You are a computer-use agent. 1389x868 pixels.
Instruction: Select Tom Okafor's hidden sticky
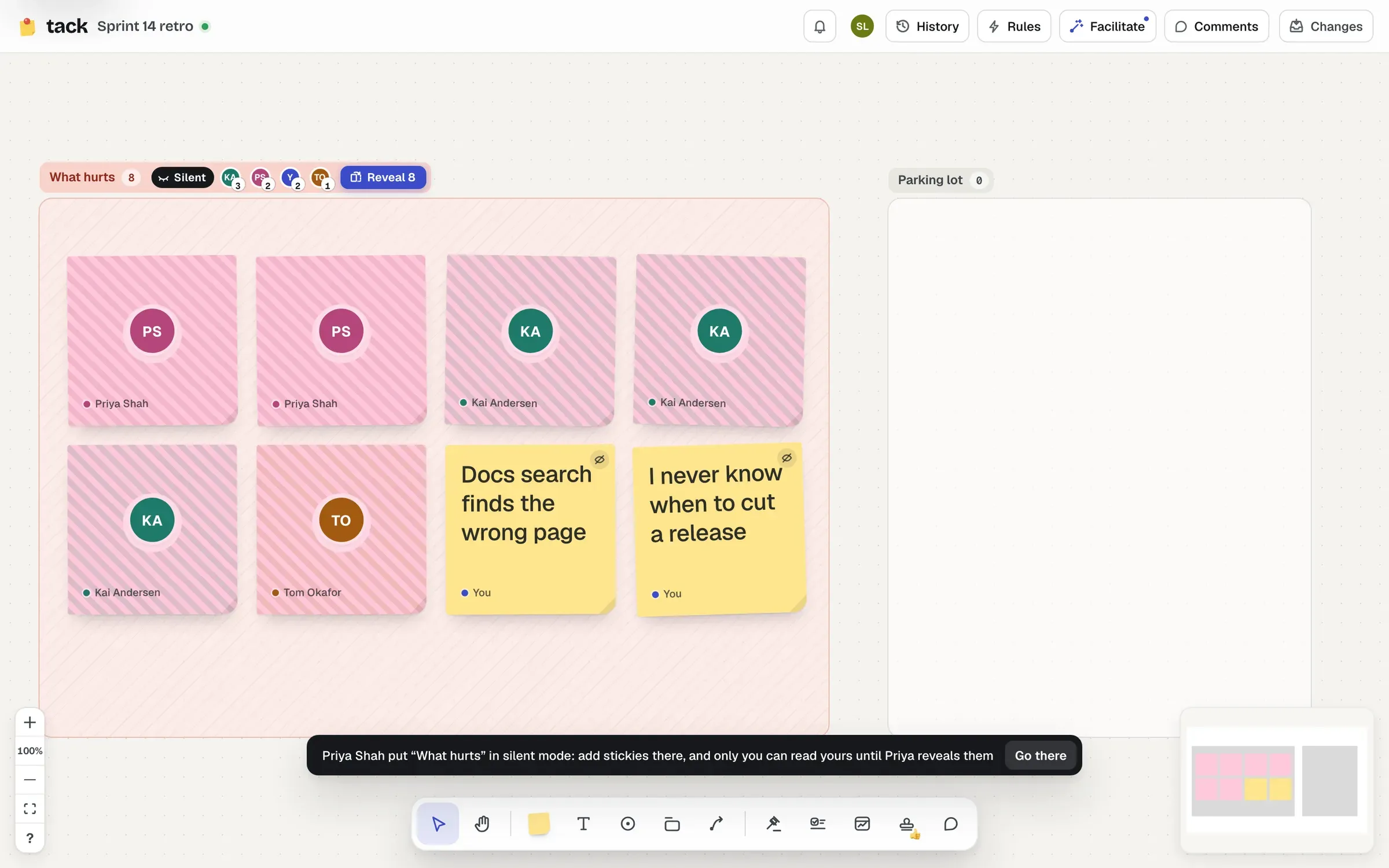pyautogui.click(x=341, y=529)
